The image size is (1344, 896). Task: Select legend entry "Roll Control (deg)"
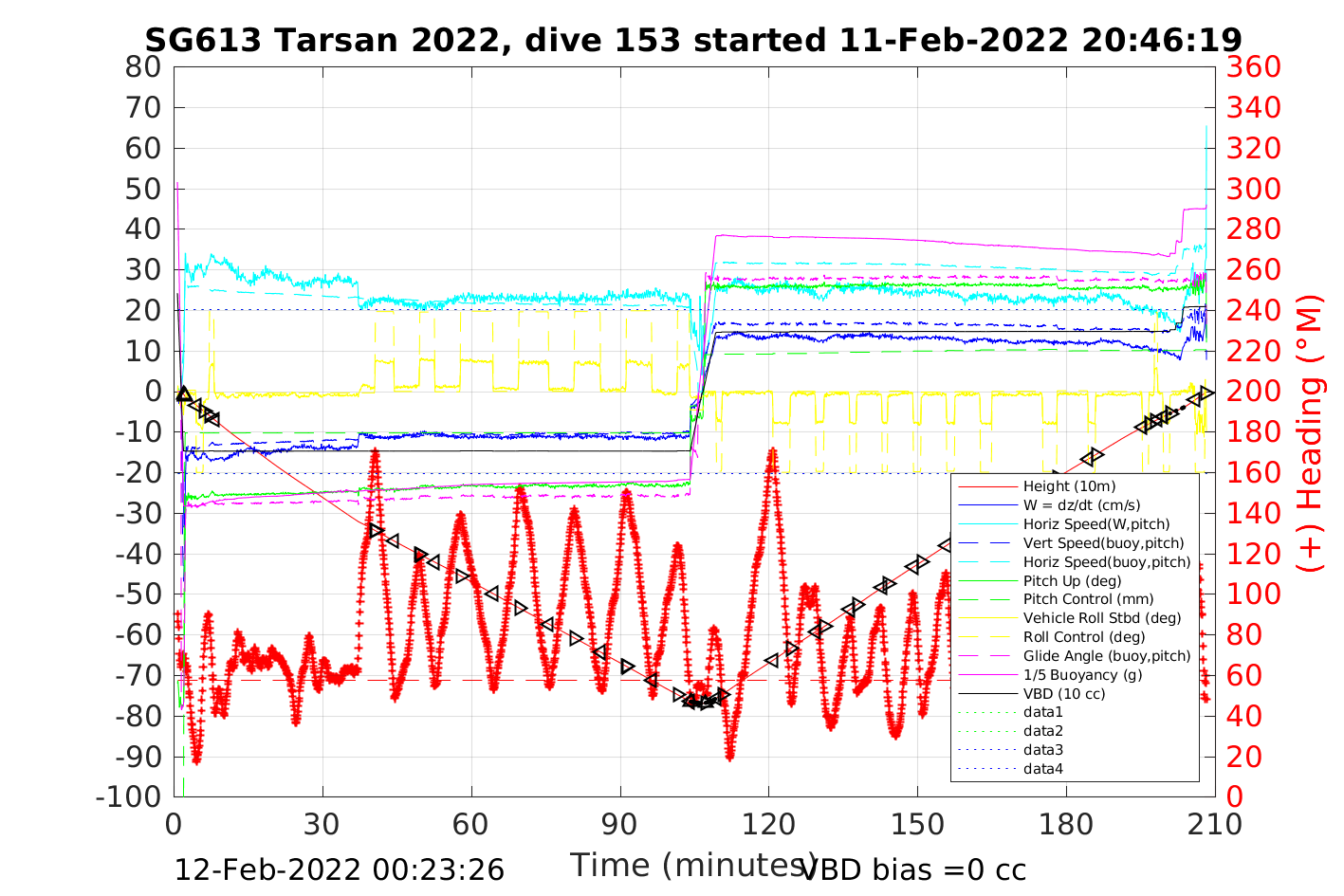(x=1085, y=637)
